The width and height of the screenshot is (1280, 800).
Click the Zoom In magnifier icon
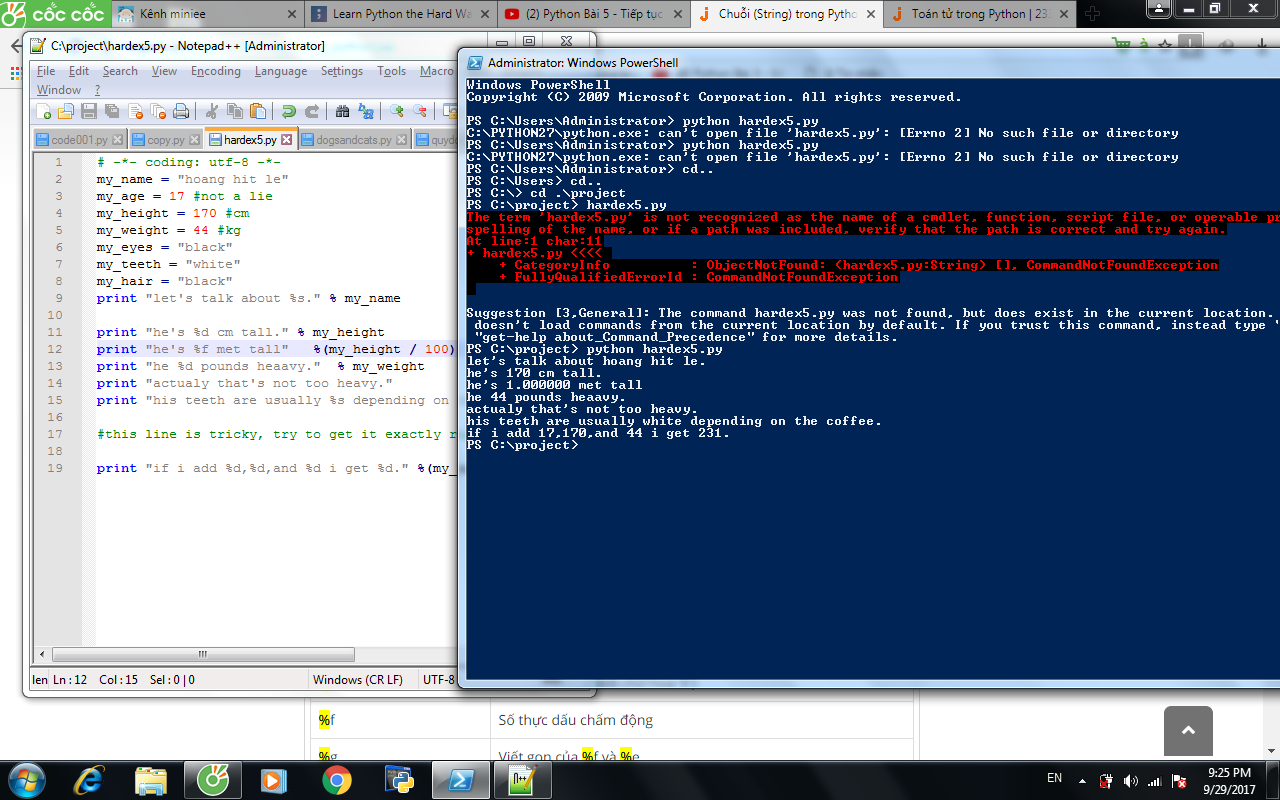coord(397,111)
